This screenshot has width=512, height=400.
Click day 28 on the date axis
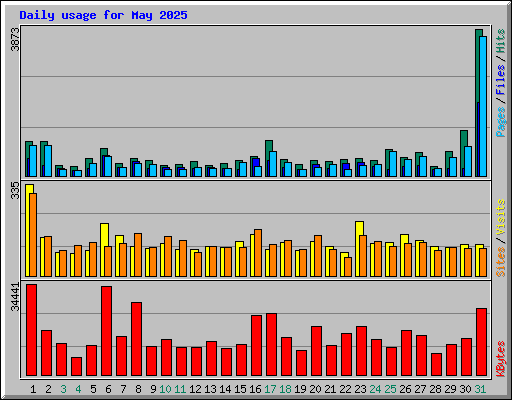tap(435, 389)
